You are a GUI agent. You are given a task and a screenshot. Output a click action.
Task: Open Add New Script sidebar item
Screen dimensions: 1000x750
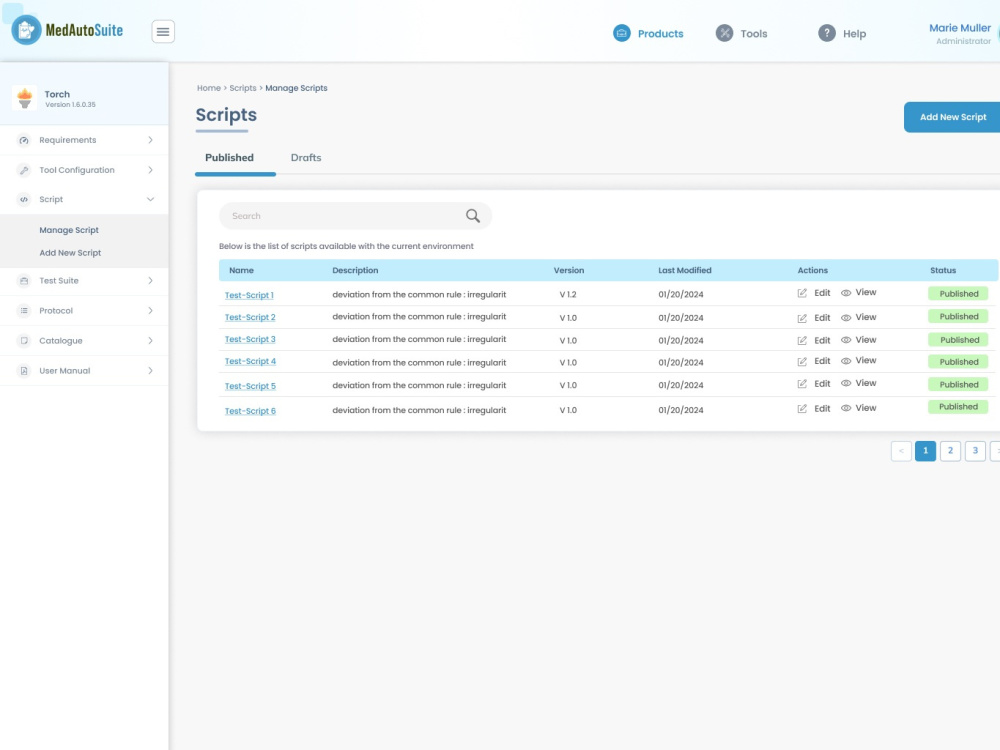[x=70, y=253]
